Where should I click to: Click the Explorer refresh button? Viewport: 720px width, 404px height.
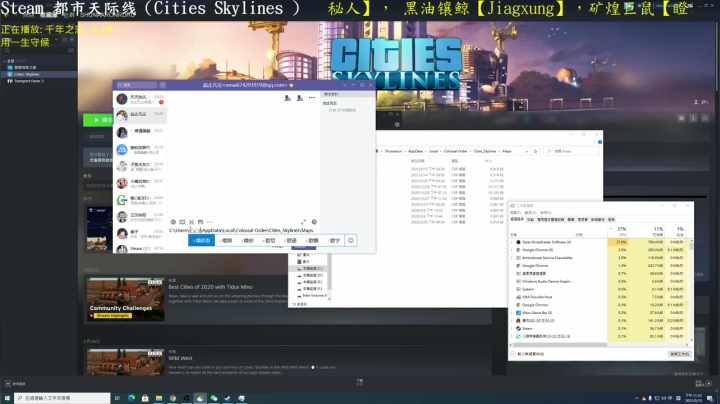(535, 151)
